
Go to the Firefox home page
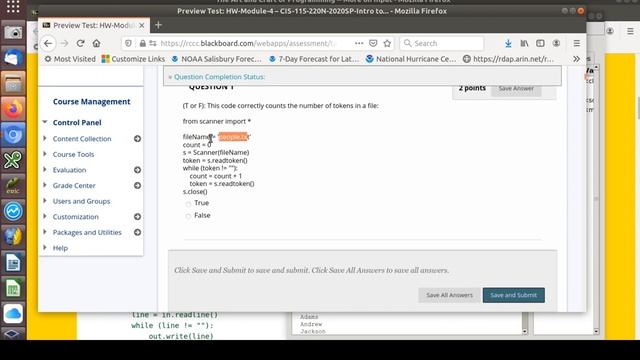pos(96,43)
